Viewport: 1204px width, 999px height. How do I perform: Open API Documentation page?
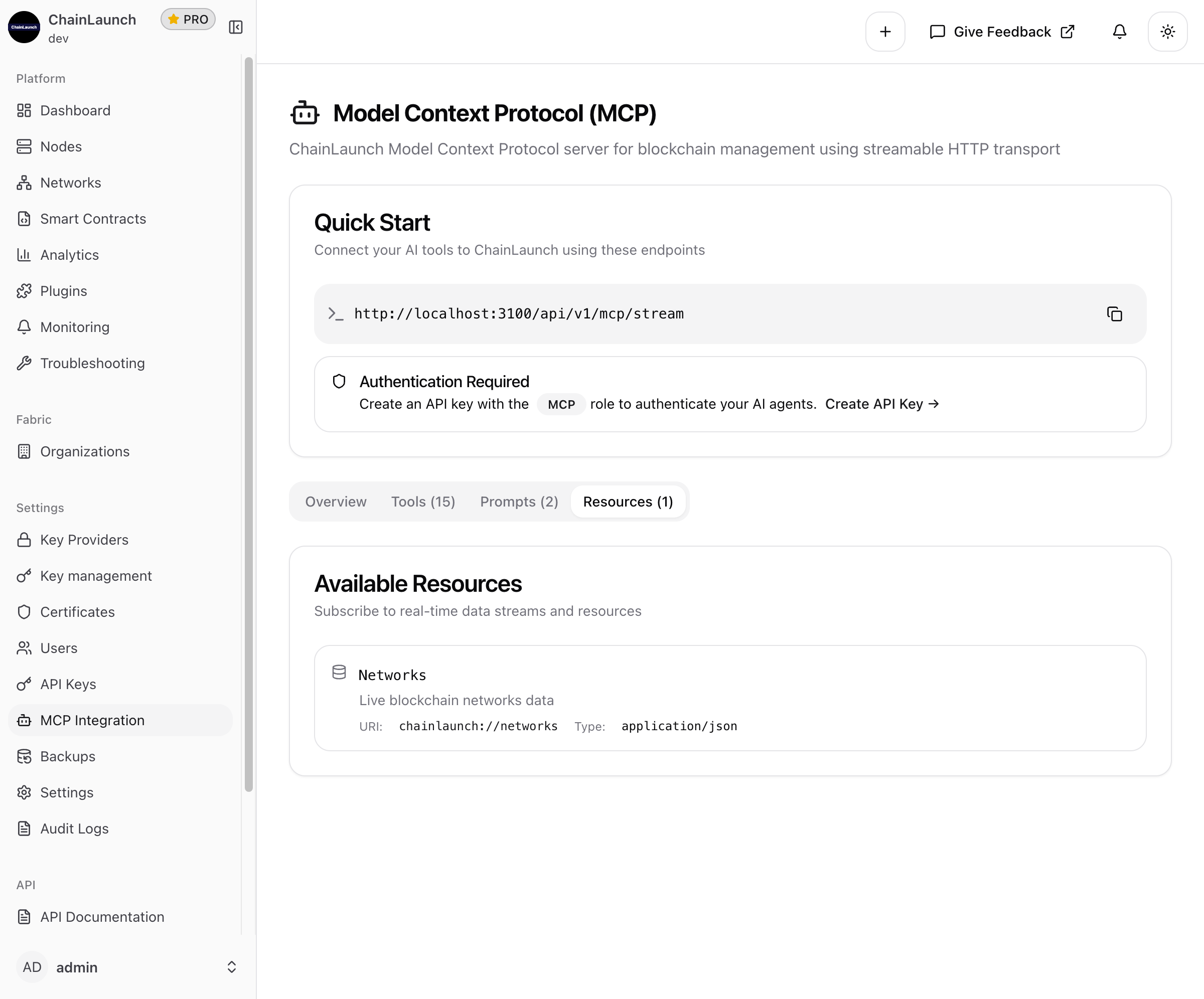(101, 917)
